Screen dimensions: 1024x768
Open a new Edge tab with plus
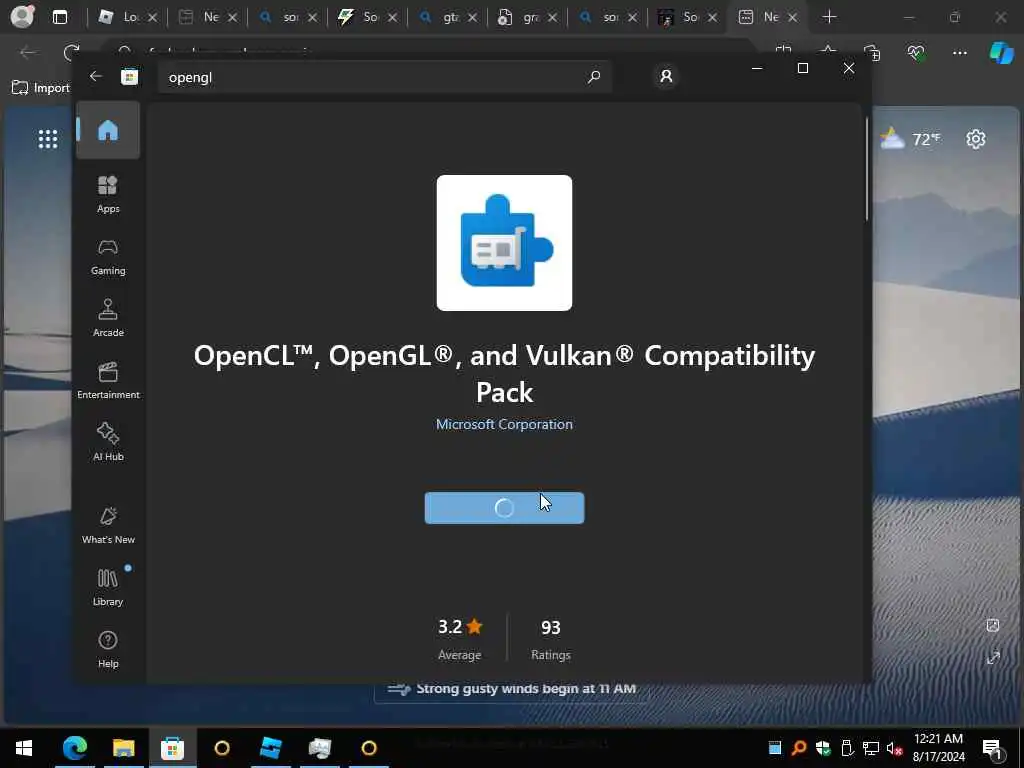(829, 17)
